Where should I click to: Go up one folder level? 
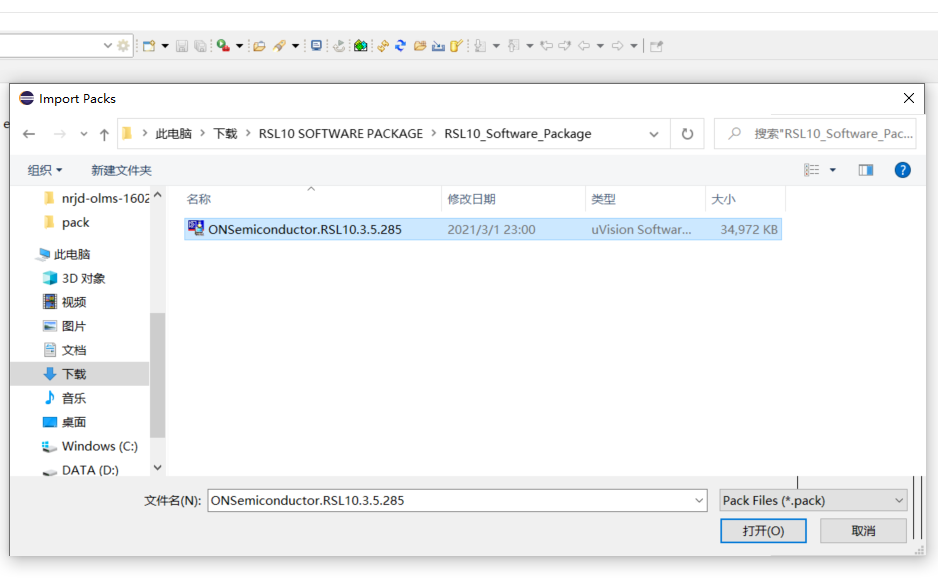[104, 134]
